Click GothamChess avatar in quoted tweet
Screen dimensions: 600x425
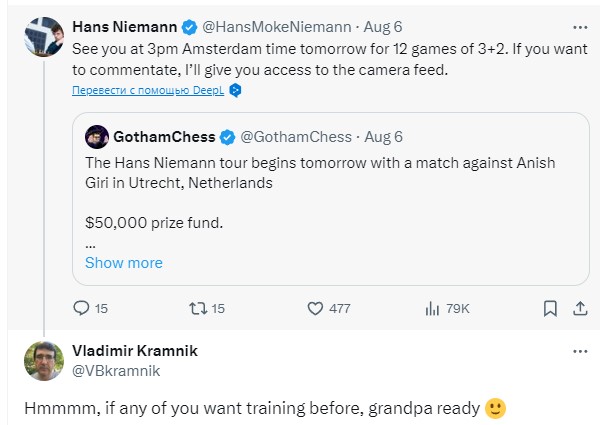(97, 136)
